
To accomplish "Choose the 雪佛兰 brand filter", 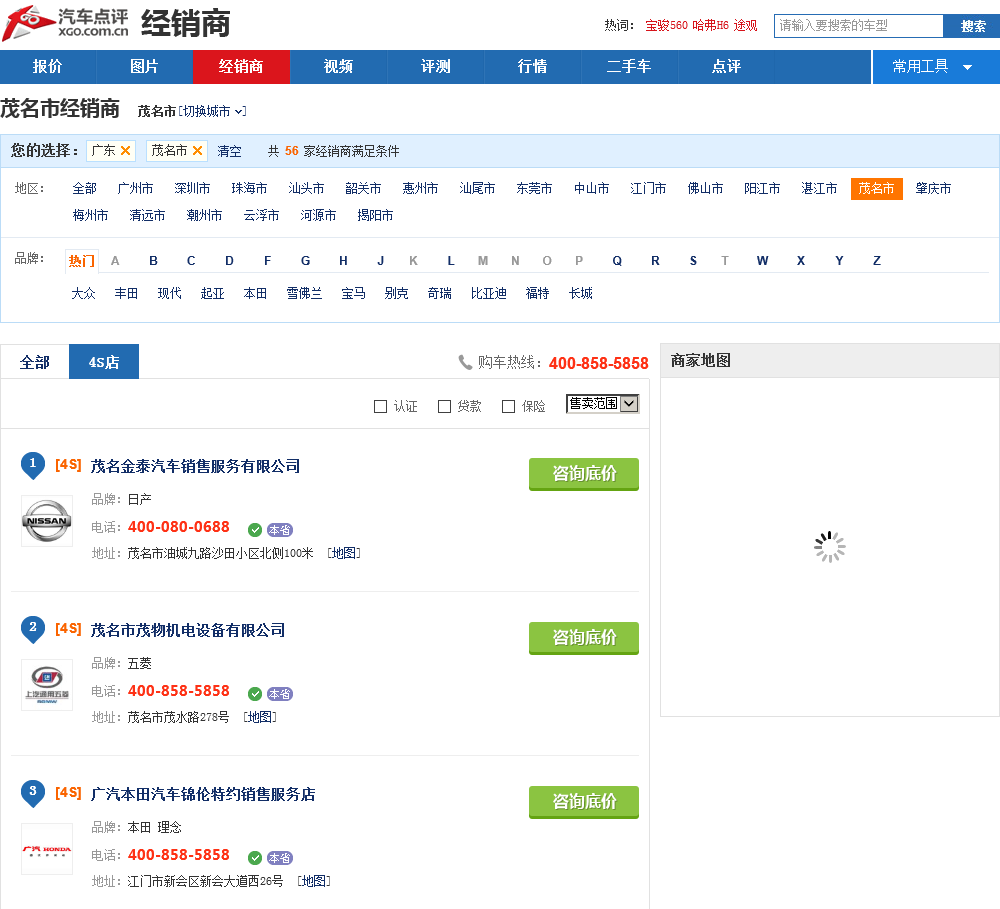I will pos(304,293).
